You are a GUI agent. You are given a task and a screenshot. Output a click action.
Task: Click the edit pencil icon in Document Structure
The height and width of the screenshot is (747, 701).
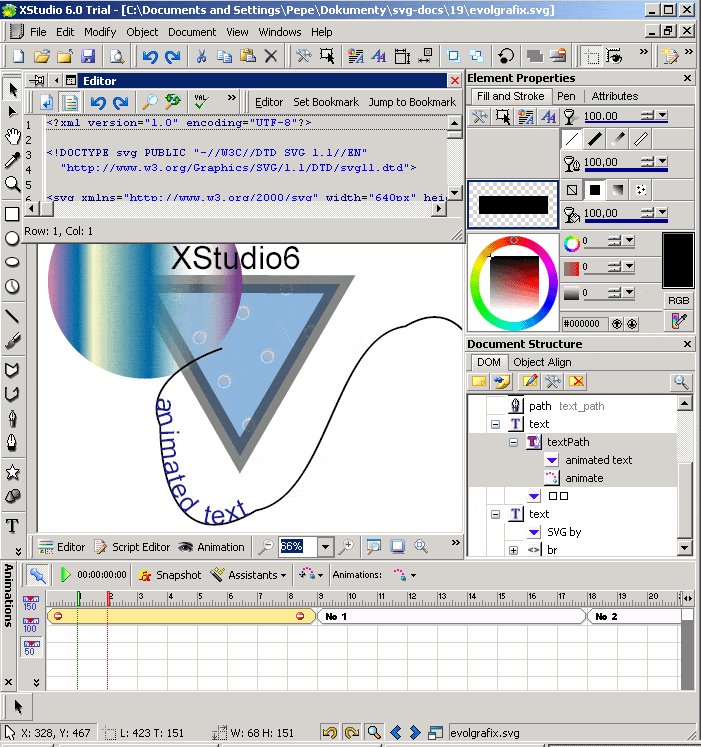pos(530,381)
